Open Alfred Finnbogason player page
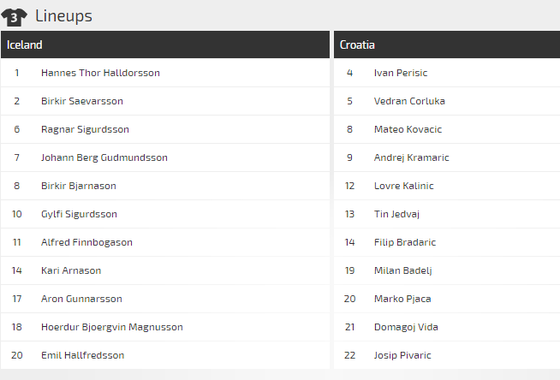The width and height of the screenshot is (560, 380). (x=87, y=242)
